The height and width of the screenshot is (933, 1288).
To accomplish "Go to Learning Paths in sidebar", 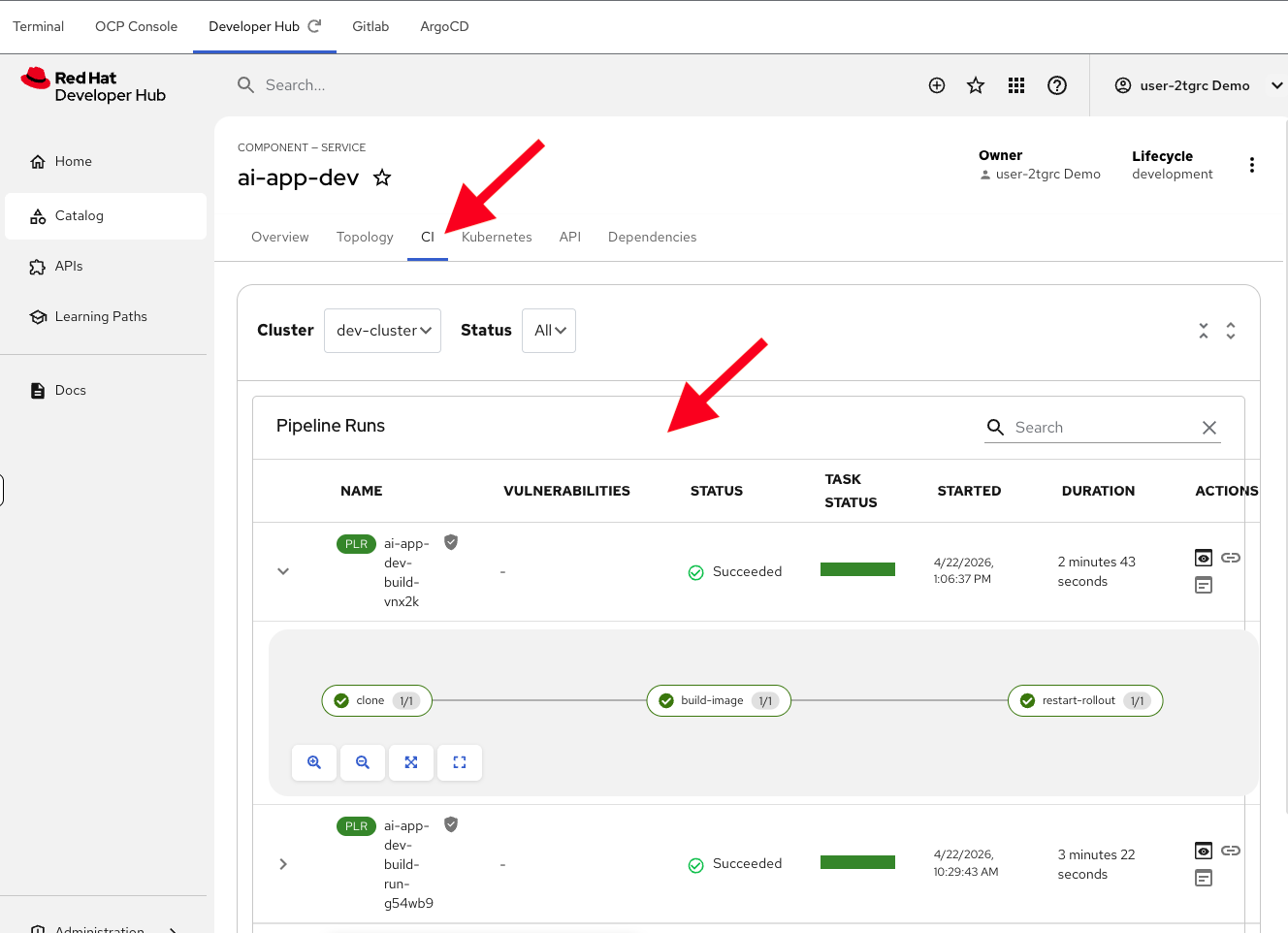I will click(x=101, y=316).
